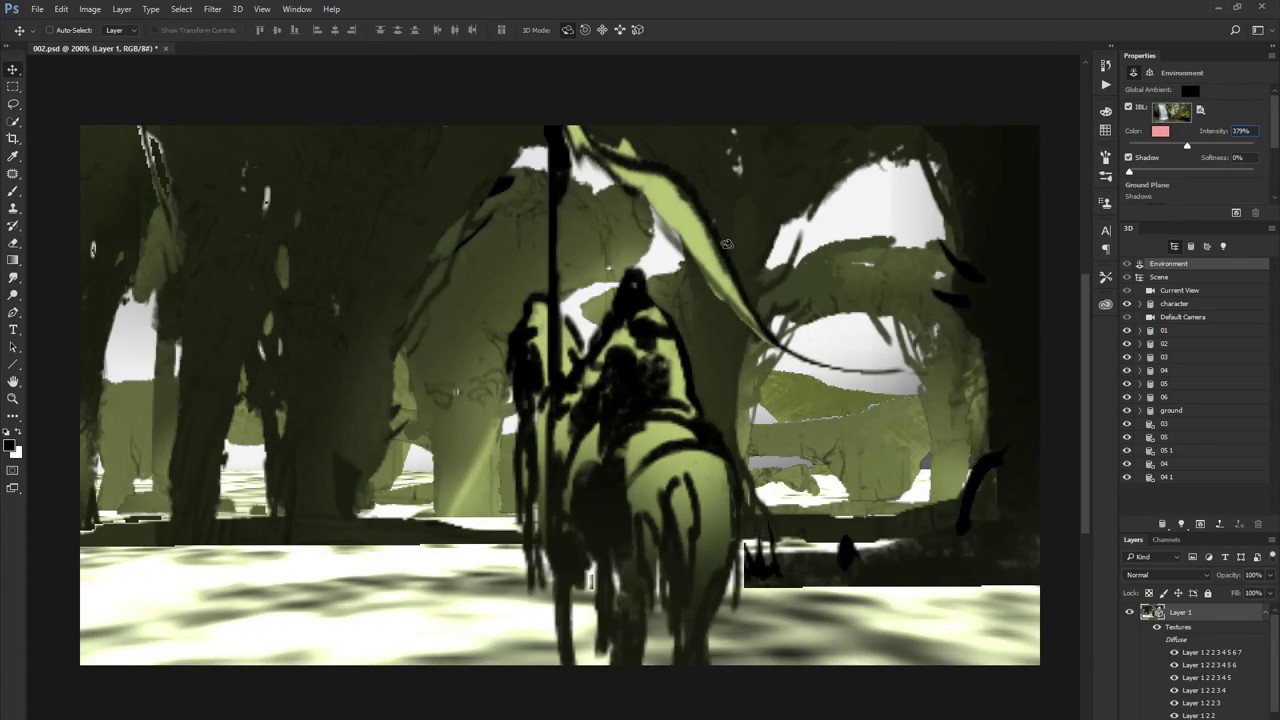Open the Swatches panel icon in the right dock

(1105, 112)
